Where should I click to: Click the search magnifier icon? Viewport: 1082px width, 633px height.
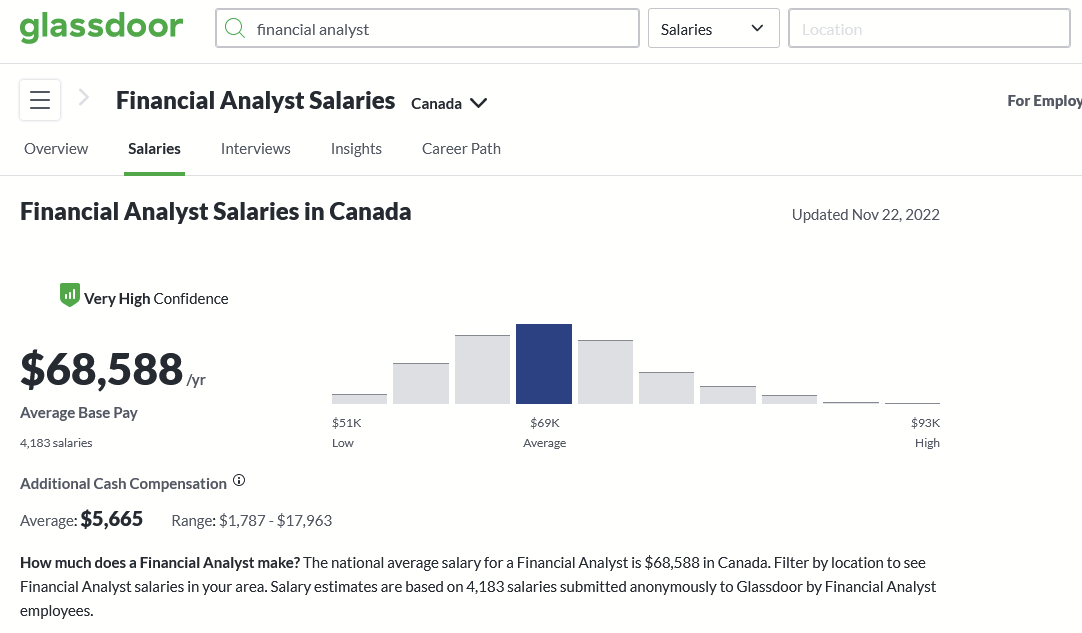pos(235,29)
